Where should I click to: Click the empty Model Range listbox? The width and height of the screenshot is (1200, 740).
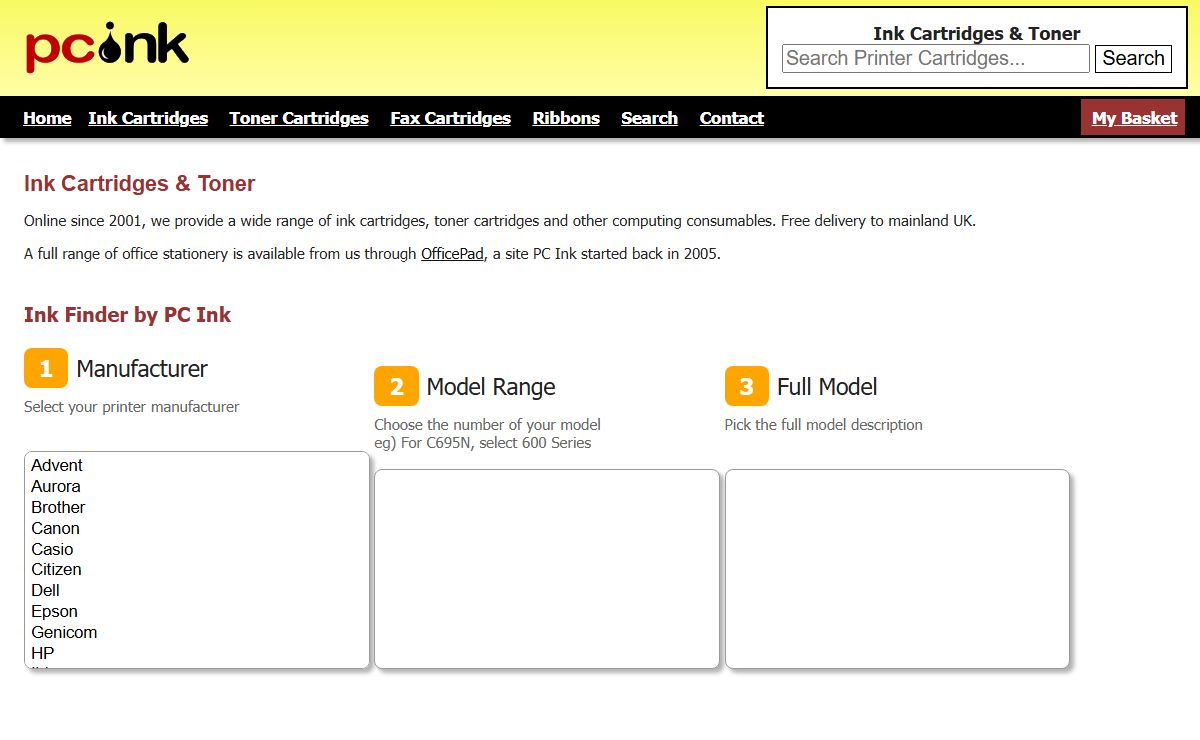[547, 569]
